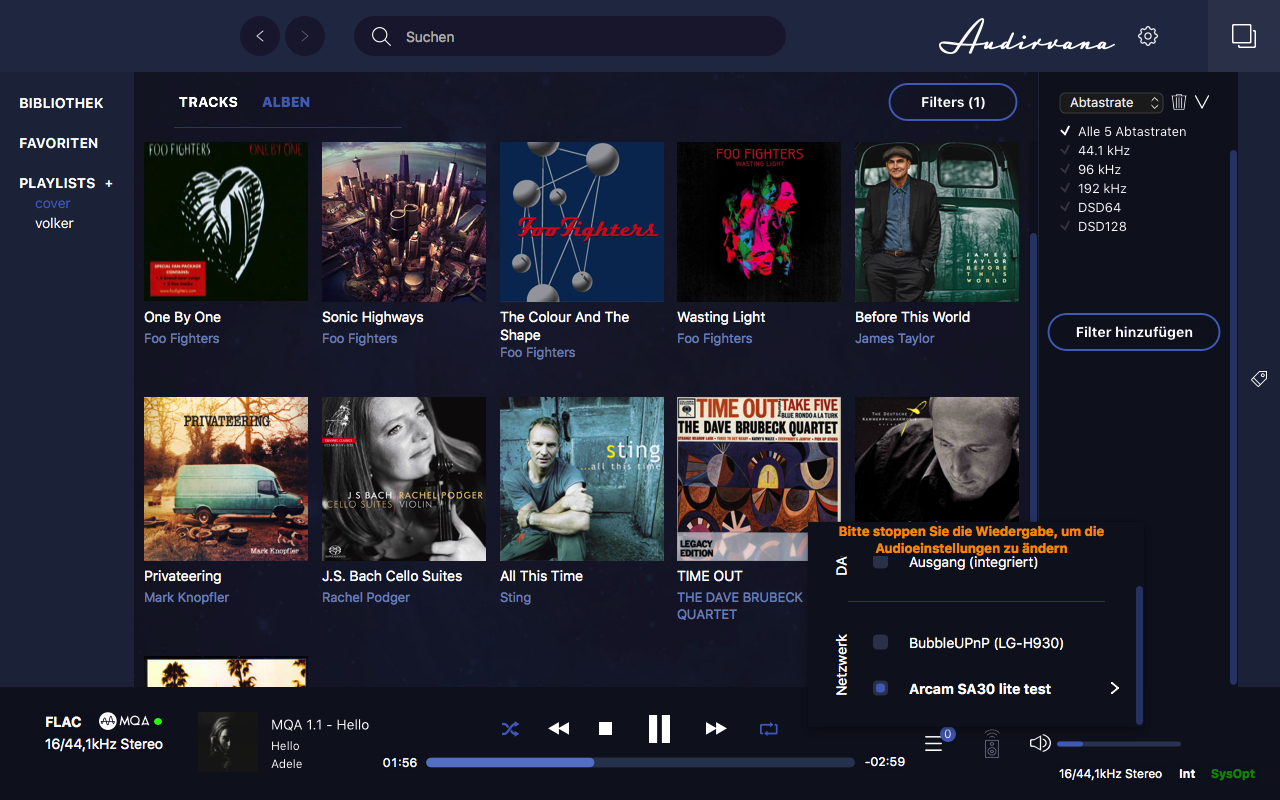
Task: Add a new playlist with plus icon
Action: pyautogui.click(x=109, y=183)
